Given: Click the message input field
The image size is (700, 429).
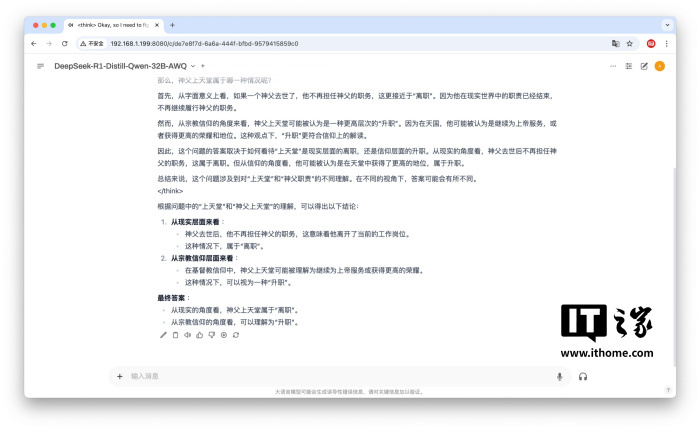Looking at the screenshot, I should (x=330, y=376).
